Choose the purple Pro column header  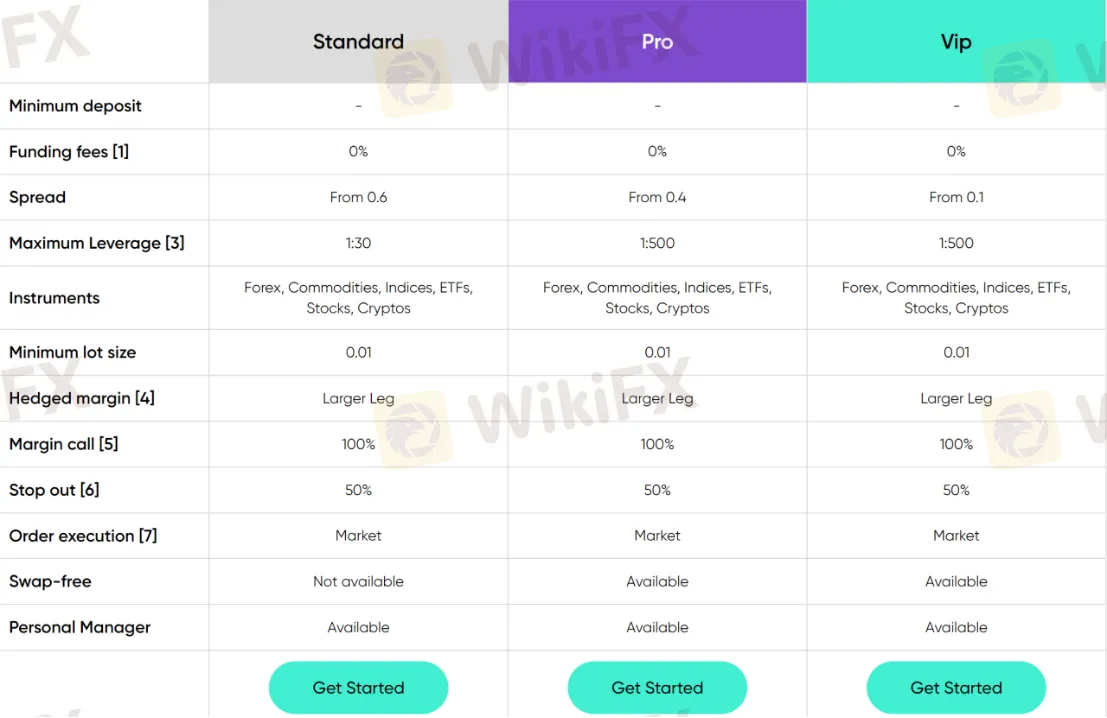pos(657,42)
